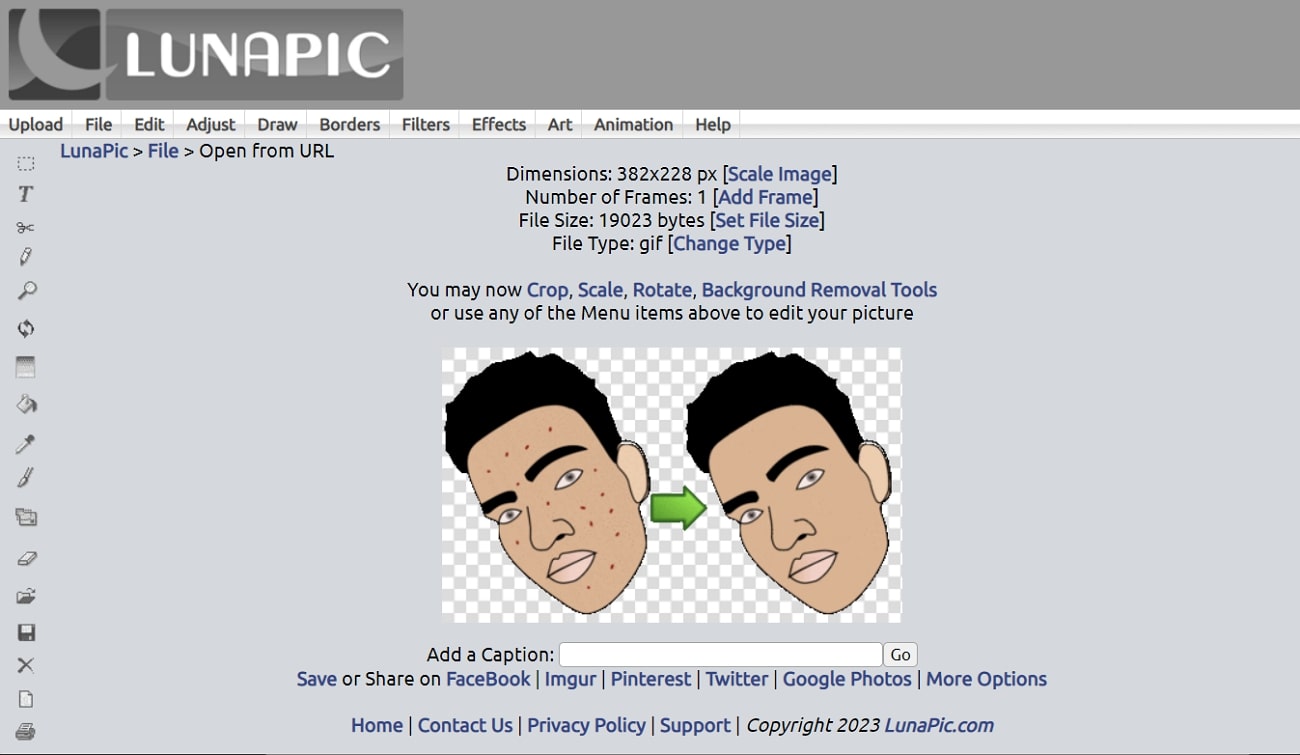Click the acne removal preview image
Image resolution: width=1300 pixels, height=755 pixels.
coord(671,485)
